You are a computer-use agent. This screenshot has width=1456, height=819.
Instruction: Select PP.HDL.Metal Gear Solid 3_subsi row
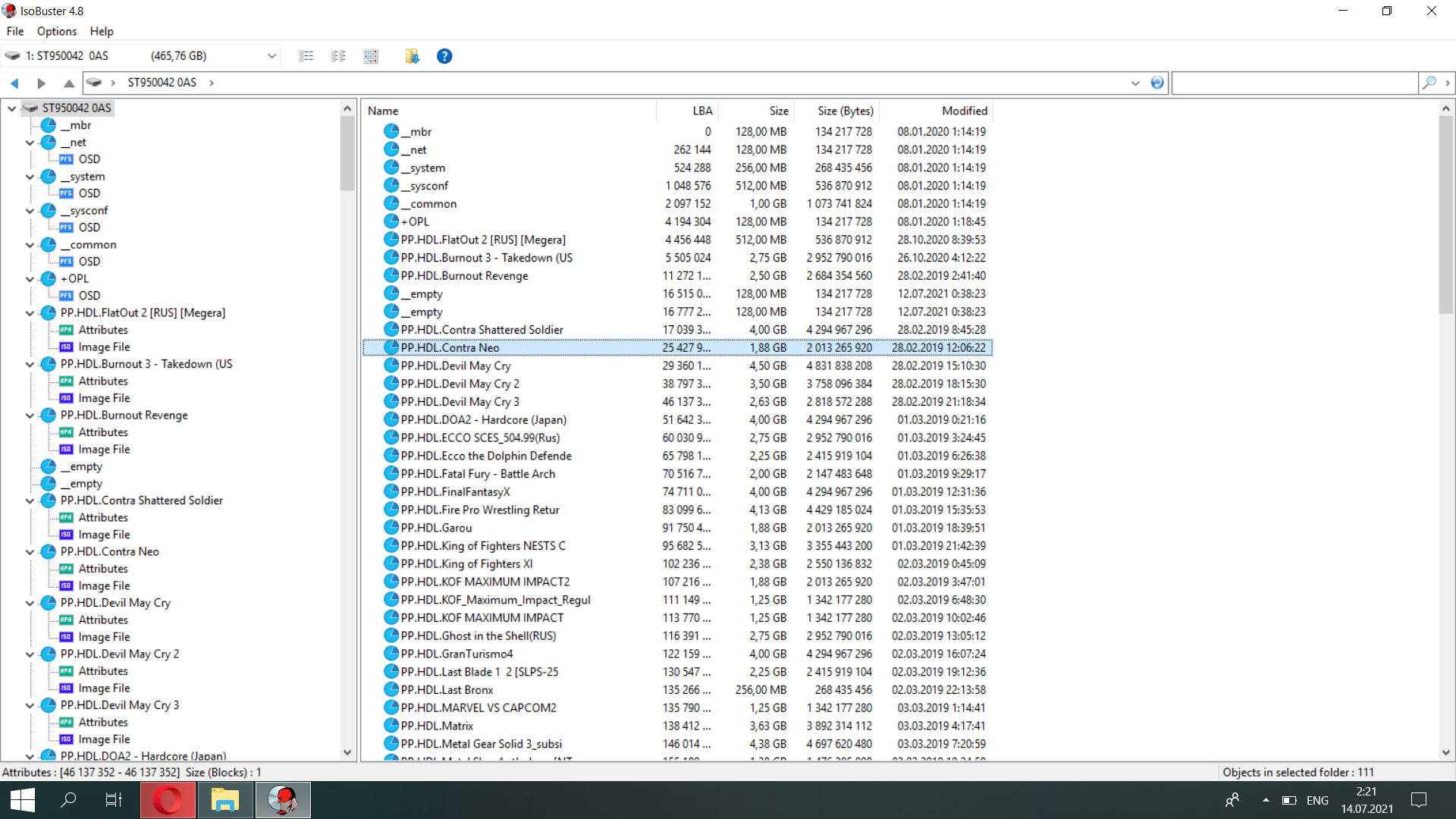coord(677,744)
